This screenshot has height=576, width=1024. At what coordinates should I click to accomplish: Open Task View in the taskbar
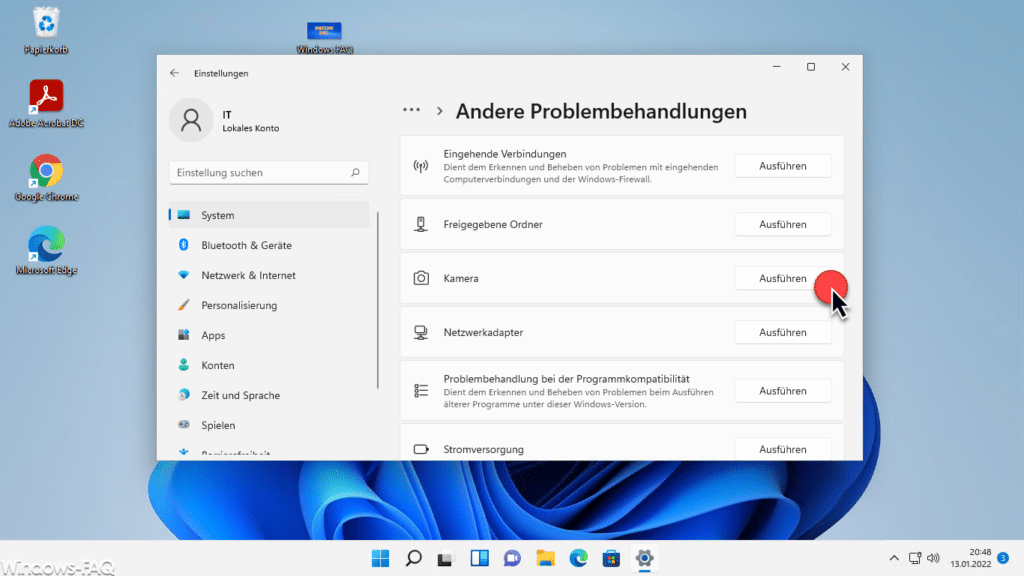[445, 558]
